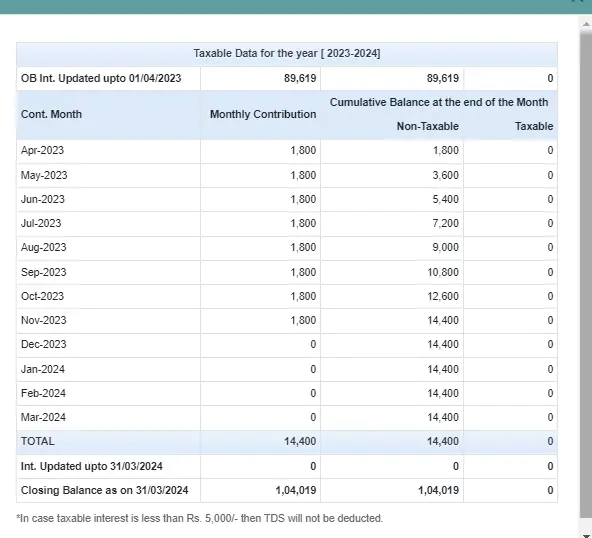Select the Dec-2023 row label
The width and height of the screenshot is (592, 538).
pyautogui.click(x=43, y=344)
